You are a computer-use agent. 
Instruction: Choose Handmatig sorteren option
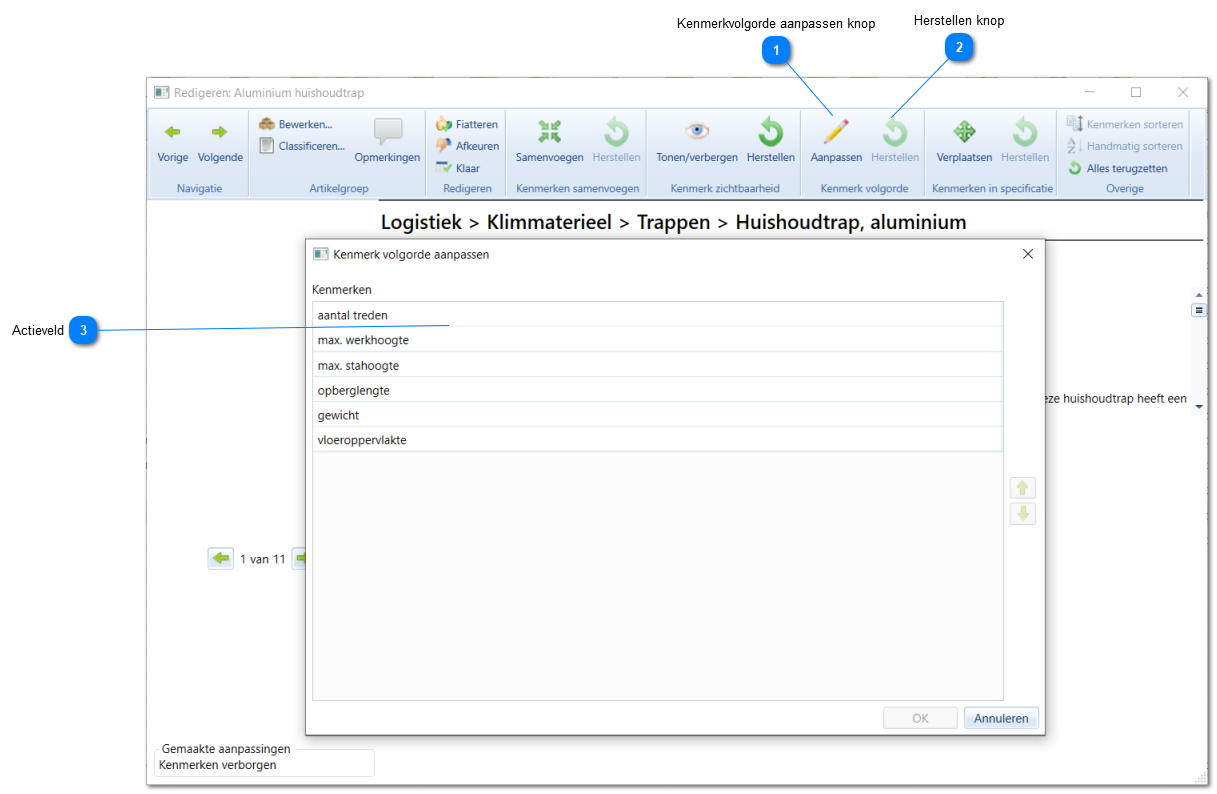1124,146
